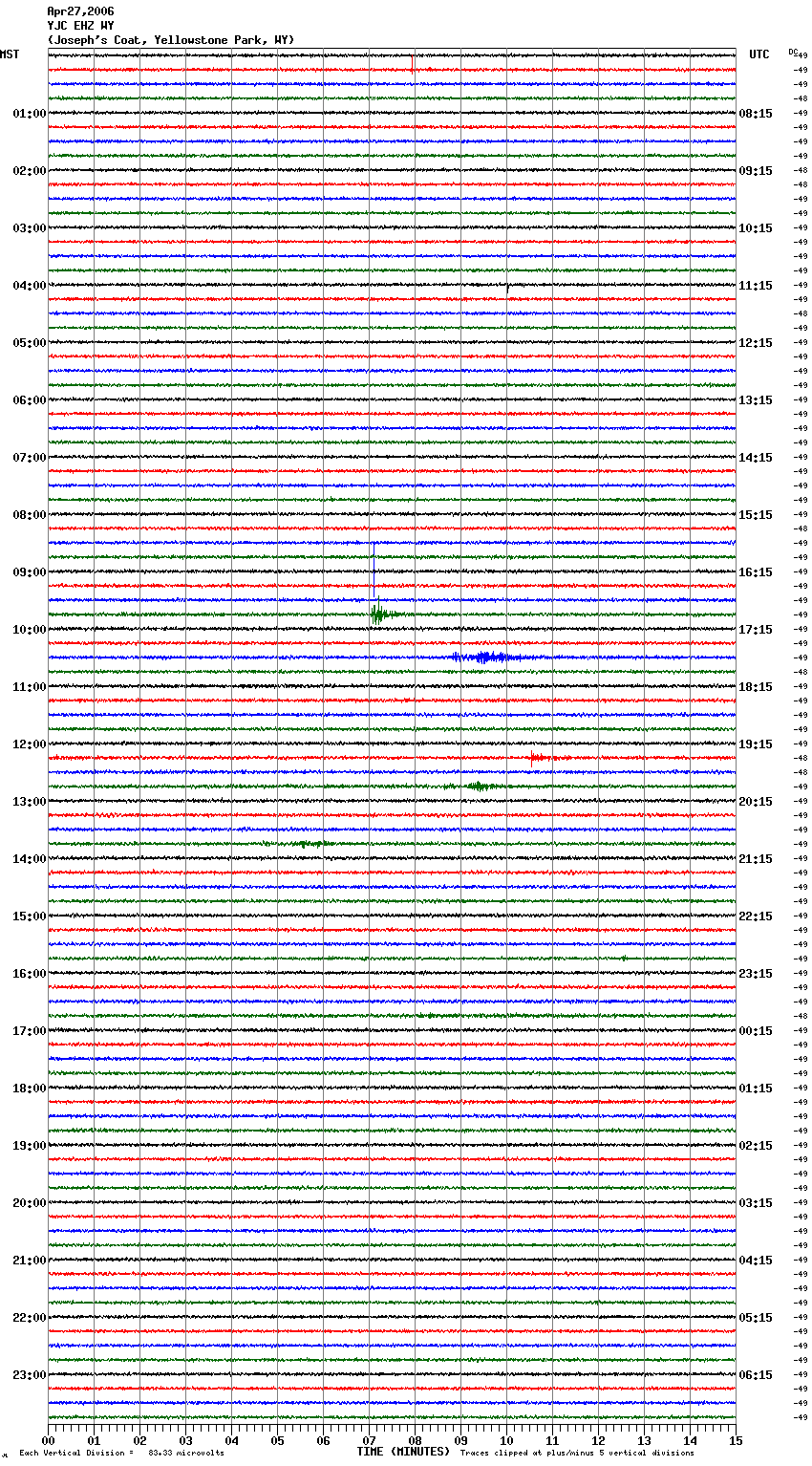Image resolution: width=812 pixels, height=1466 pixels.
Task: Click the minute 15 axis tick label
Action: click(736, 1441)
